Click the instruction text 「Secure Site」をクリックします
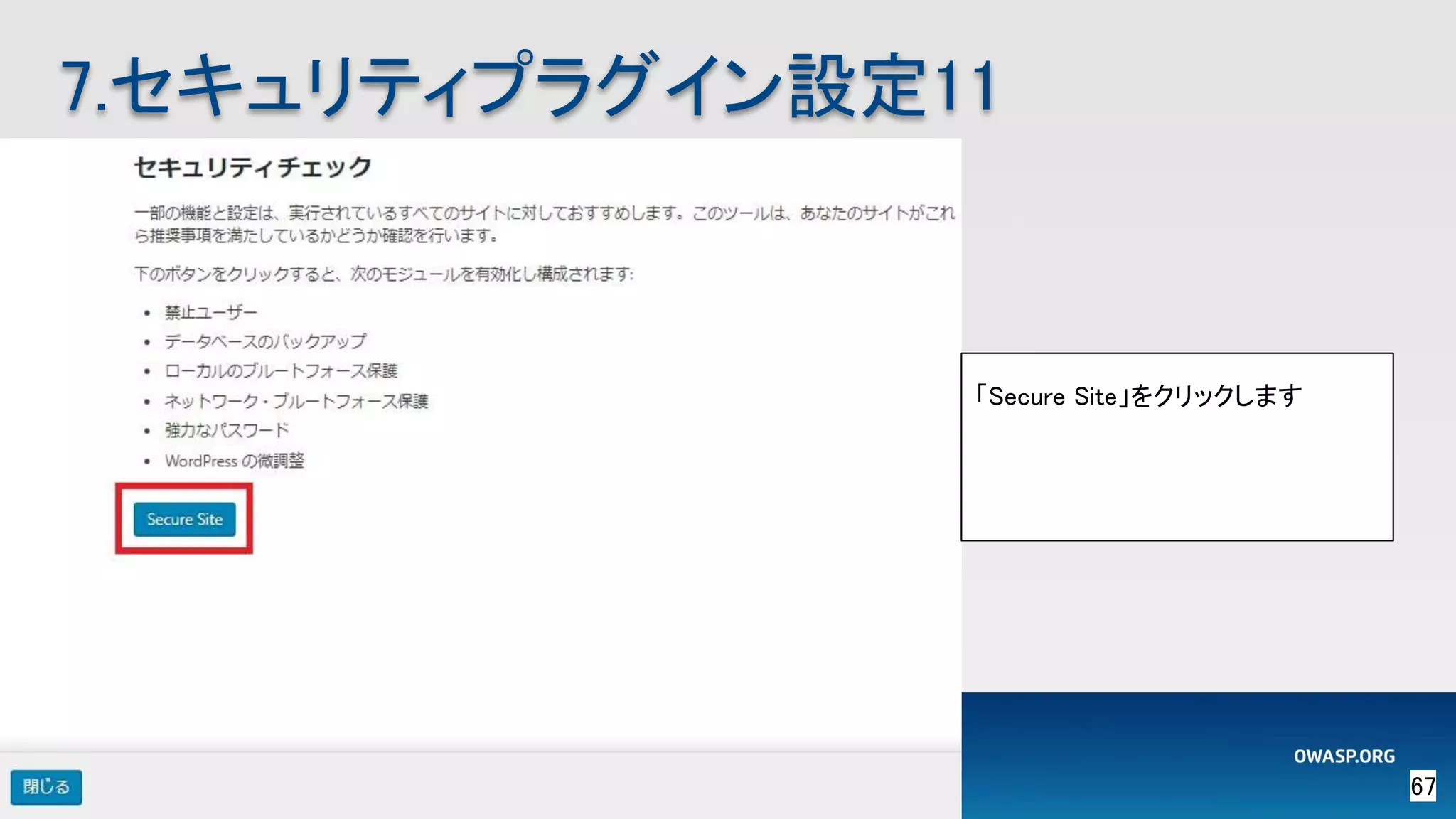1456x819 pixels. 1138,396
